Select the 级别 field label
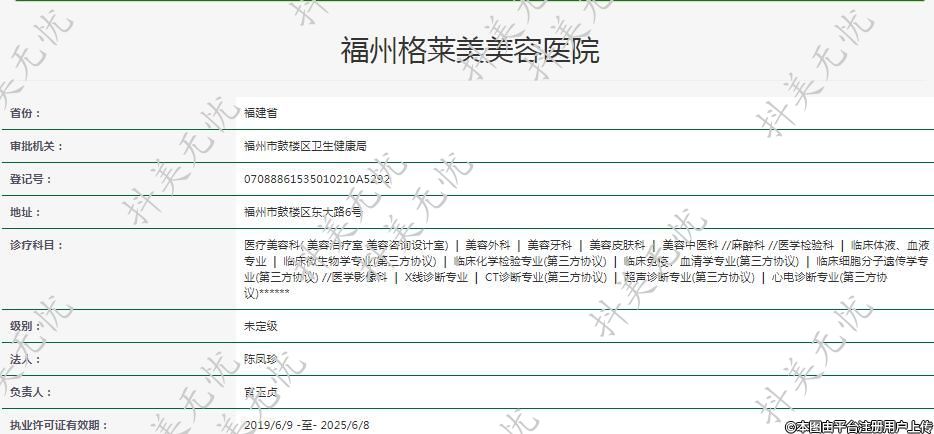This screenshot has width=934, height=434. pyautogui.click(x=26, y=326)
